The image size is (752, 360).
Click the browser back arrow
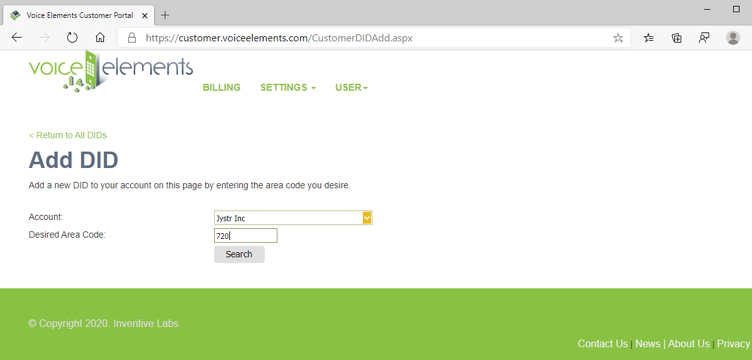click(x=17, y=38)
